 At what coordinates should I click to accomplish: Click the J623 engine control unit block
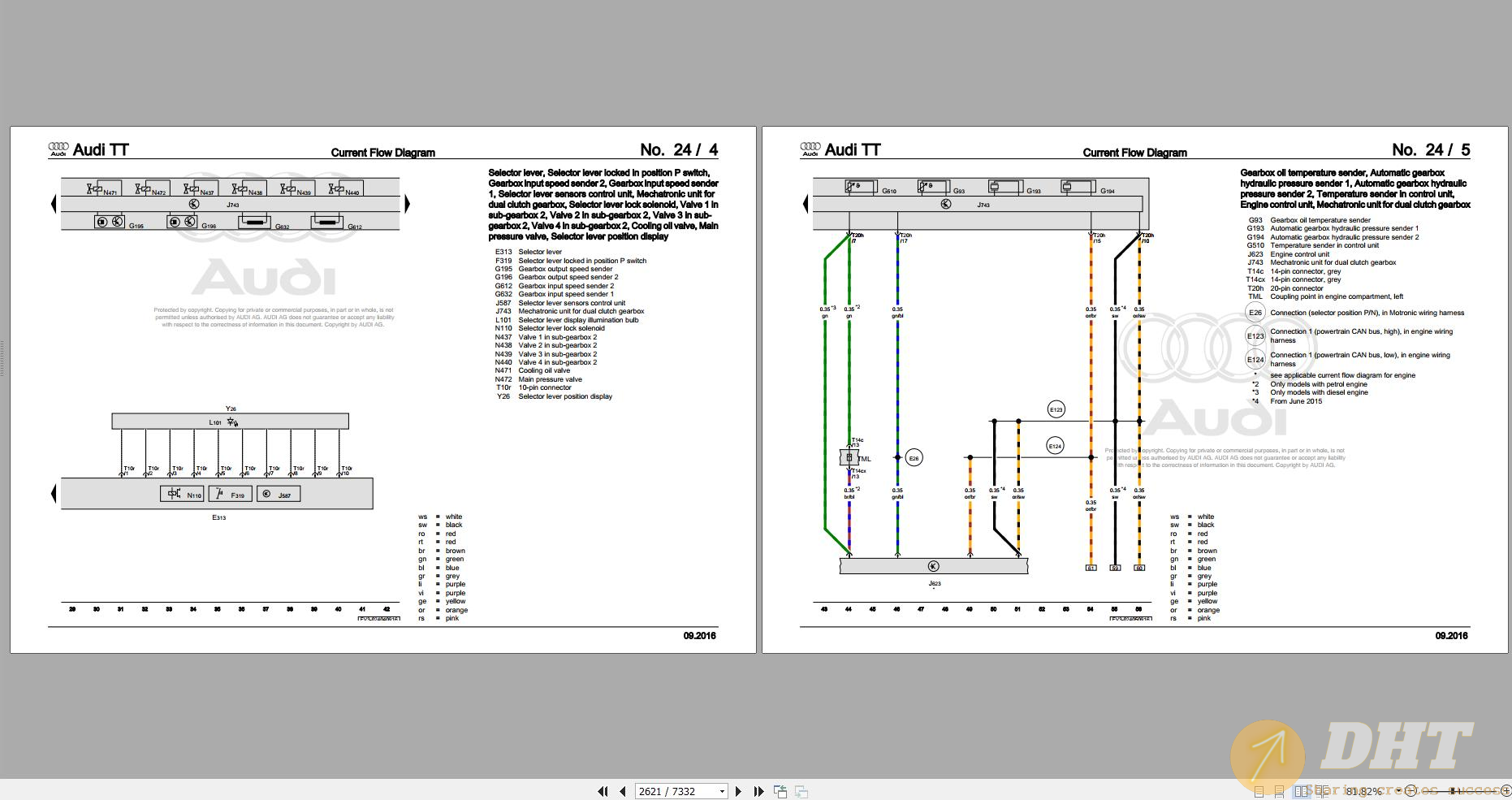[934, 566]
